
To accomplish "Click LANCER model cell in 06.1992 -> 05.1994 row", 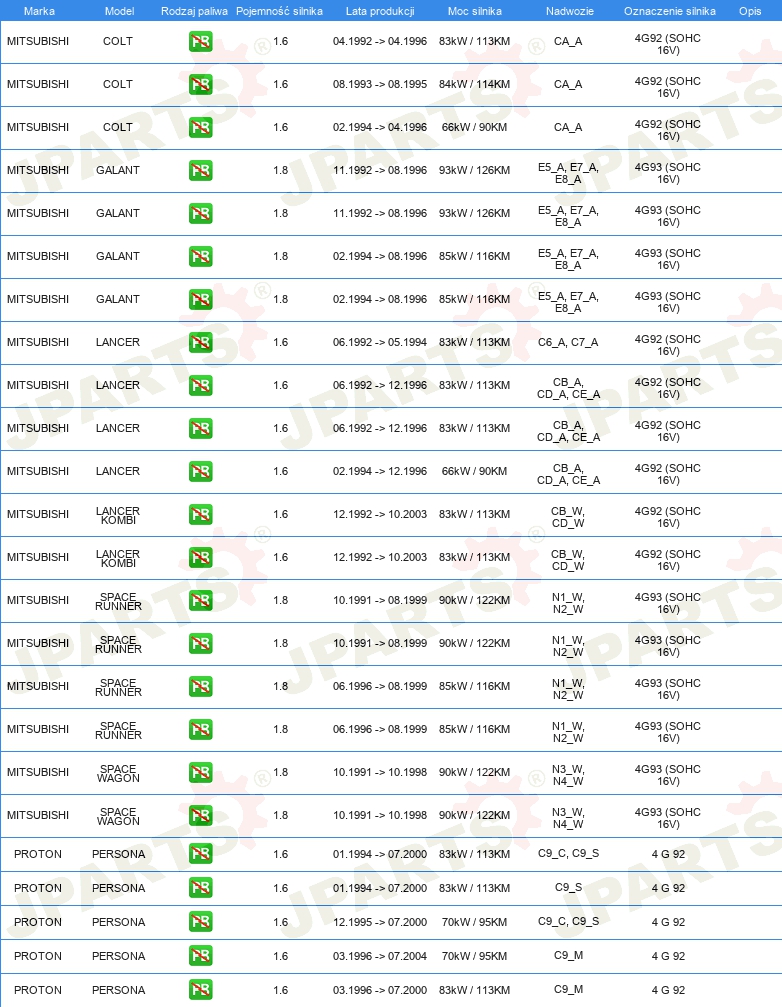I will (118, 342).
